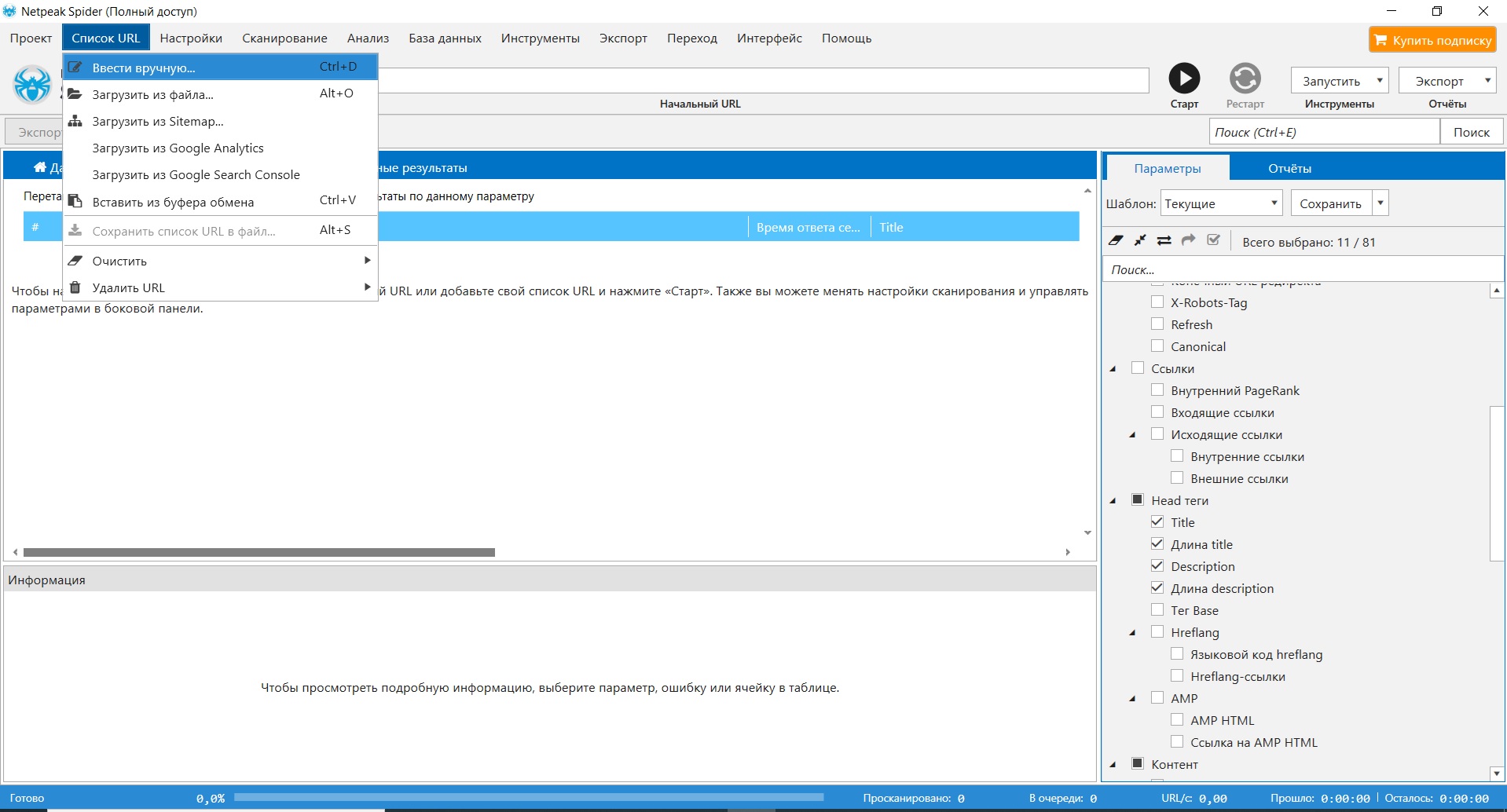Uncheck the Title parameter checkbox

click(x=1157, y=521)
